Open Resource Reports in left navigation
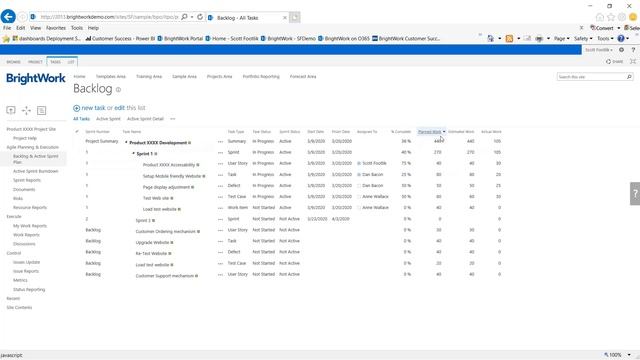The width and height of the screenshot is (640, 360). 30,208
